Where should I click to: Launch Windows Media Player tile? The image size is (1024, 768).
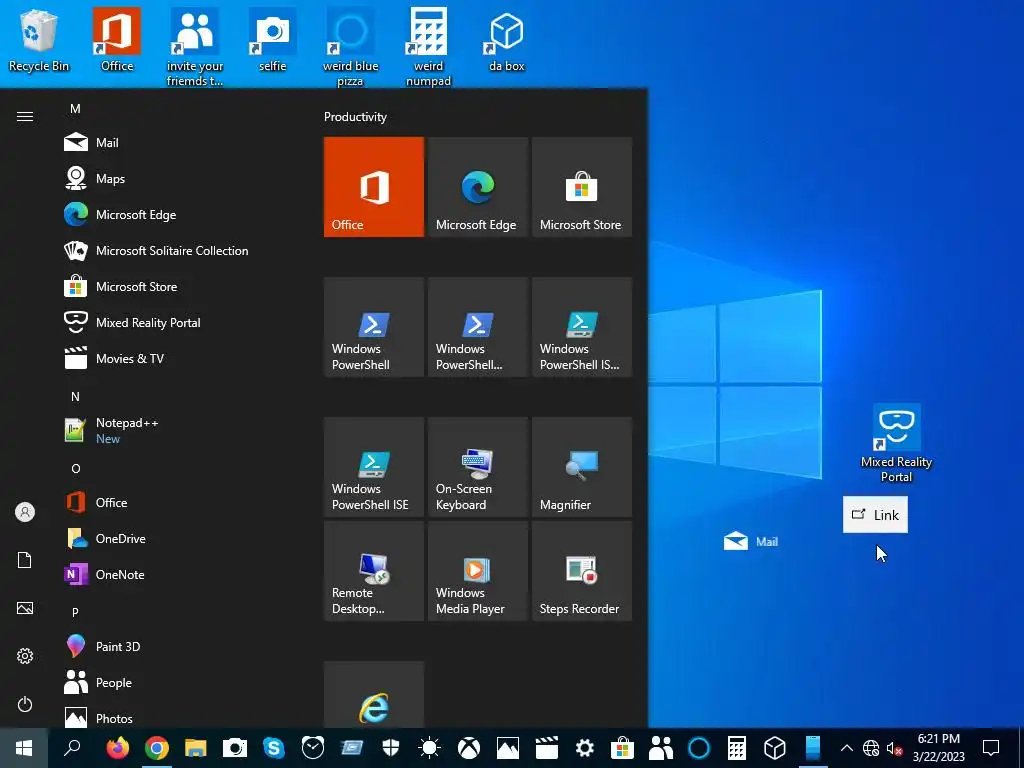coord(477,571)
